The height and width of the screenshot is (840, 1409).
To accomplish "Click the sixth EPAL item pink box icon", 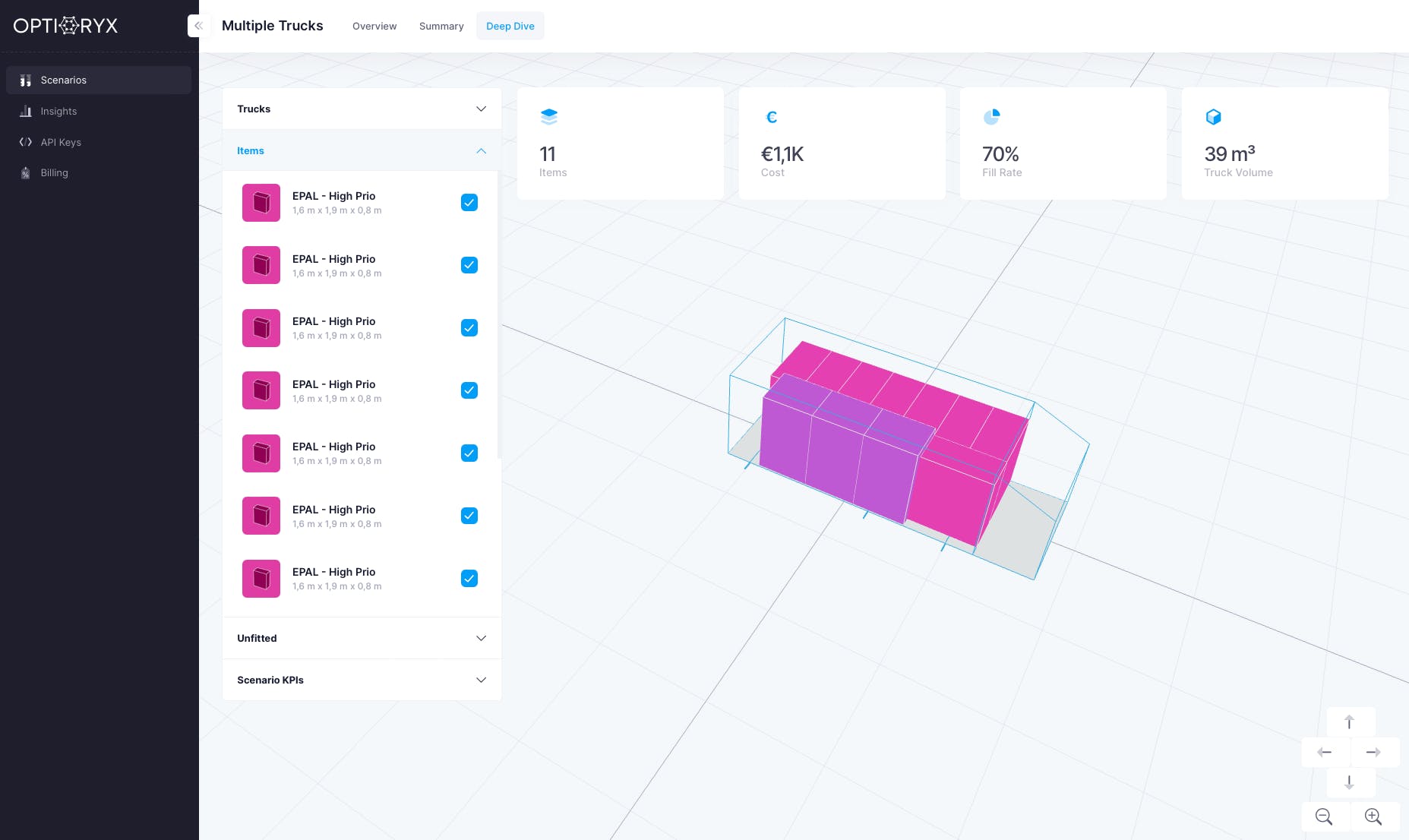I will (261, 516).
